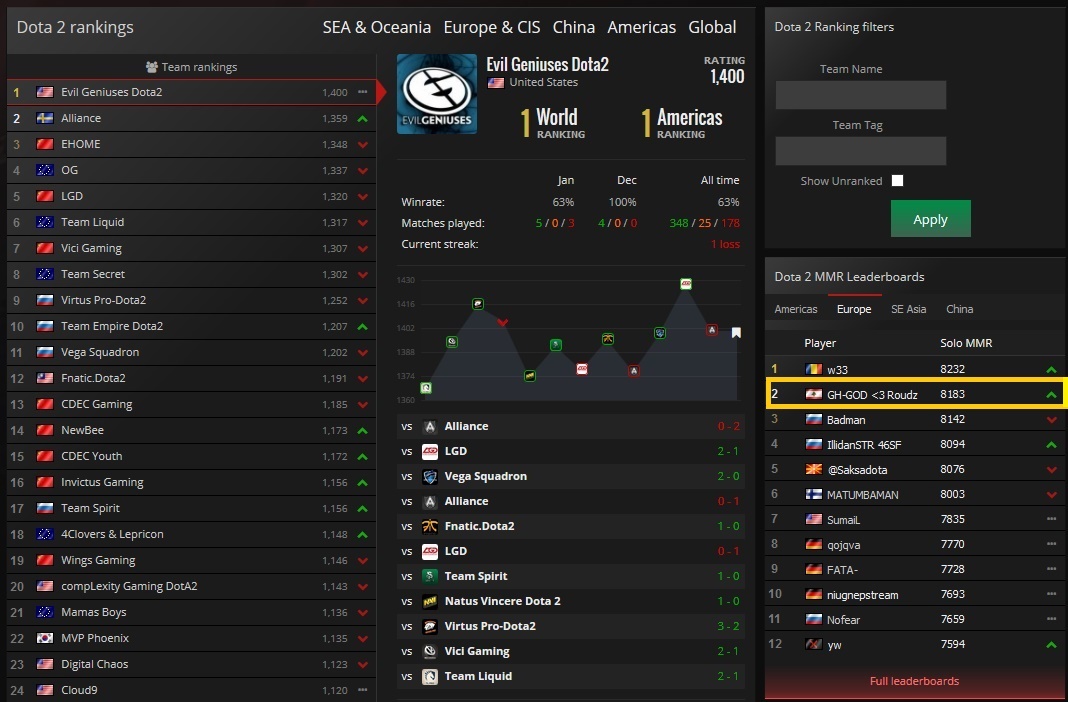Click the Natus Vincere Dota 2 logo

[x=429, y=600]
